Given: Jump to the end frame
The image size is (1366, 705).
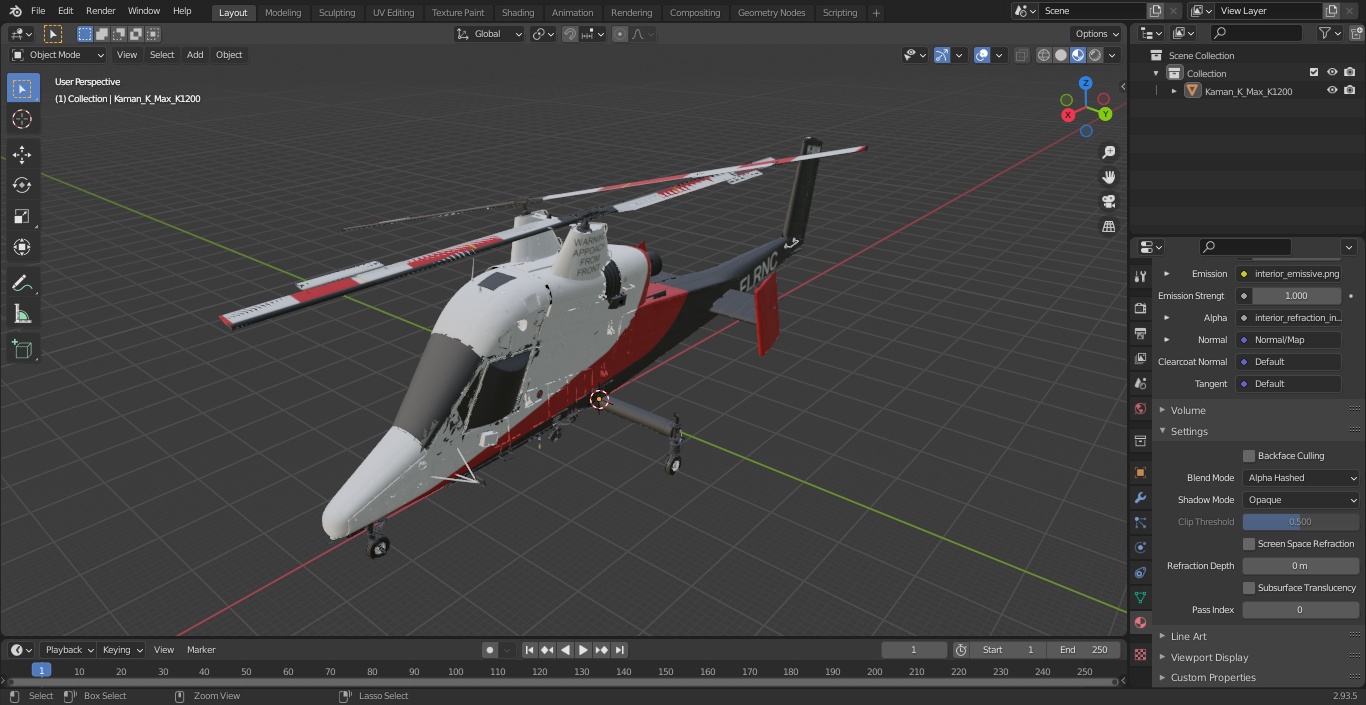Looking at the screenshot, I should (x=619, y=650).
